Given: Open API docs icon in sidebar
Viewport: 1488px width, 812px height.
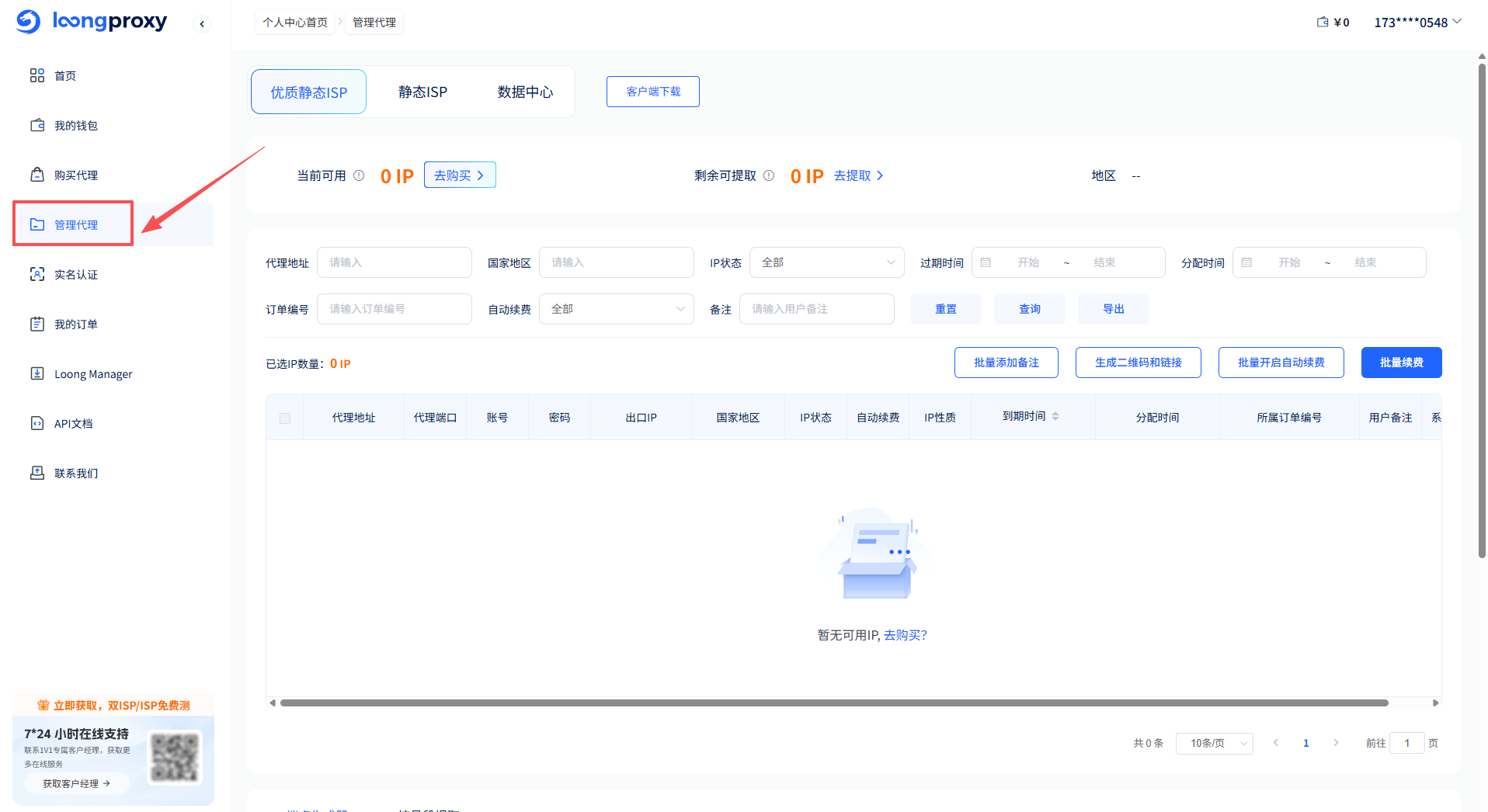Looking at the screenshot, I should (x=37, y=423).
